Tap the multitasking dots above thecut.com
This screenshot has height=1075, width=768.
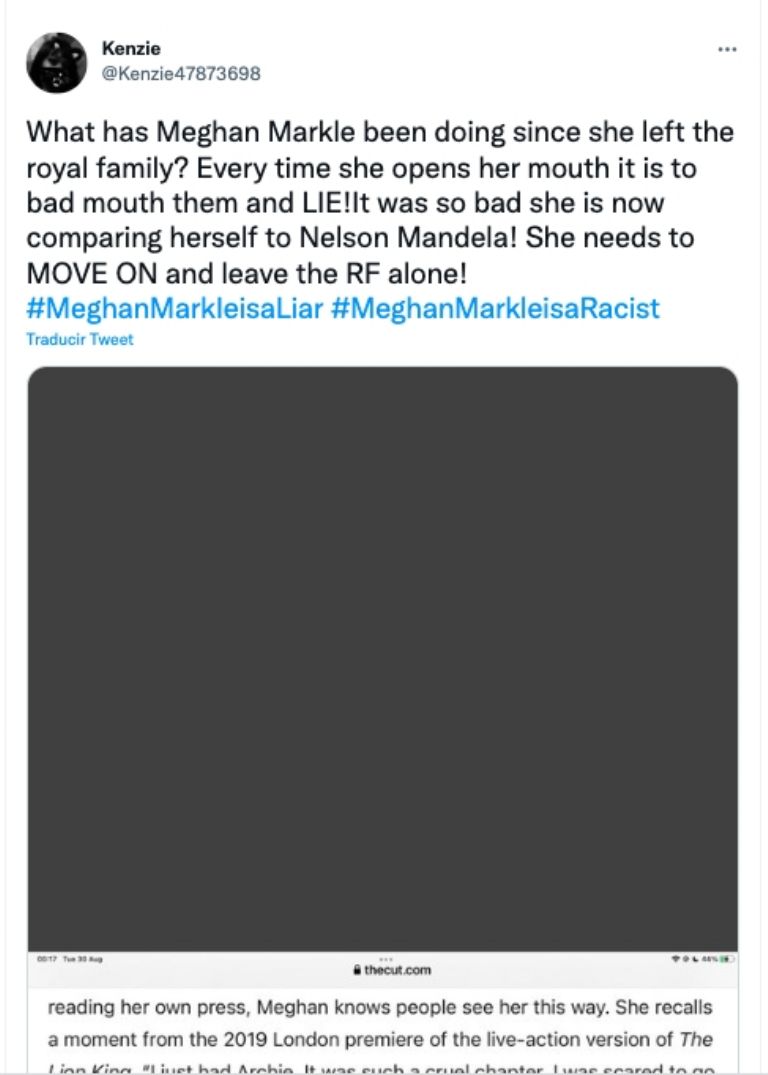tap(383, 958)
